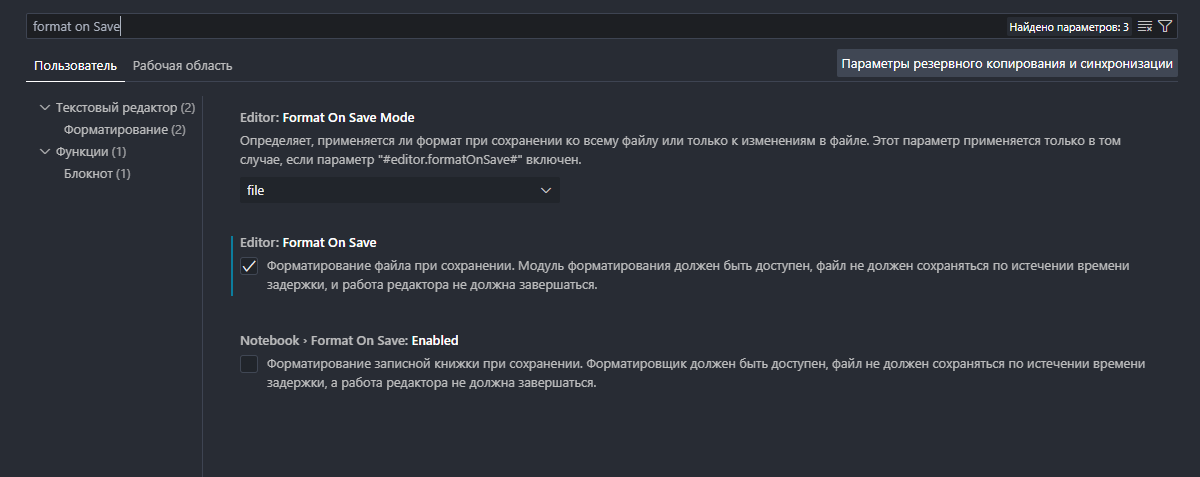The height and width of the screenshot is (477, 1200).
Task: Uncheck the Editor Format On Save checkbox
Action: click(249, 266)
